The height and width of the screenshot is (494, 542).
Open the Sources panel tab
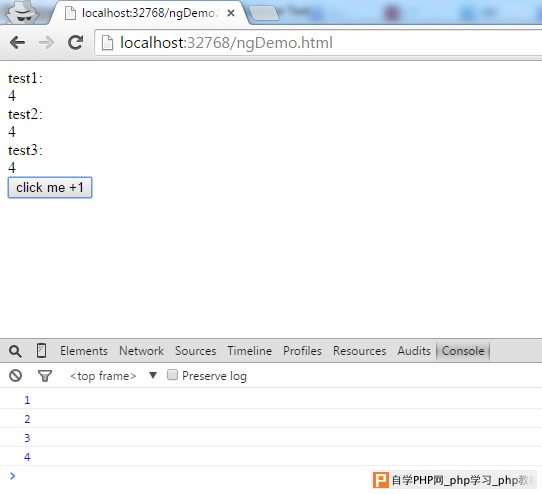pyautogui.click(x=196, y=351)
